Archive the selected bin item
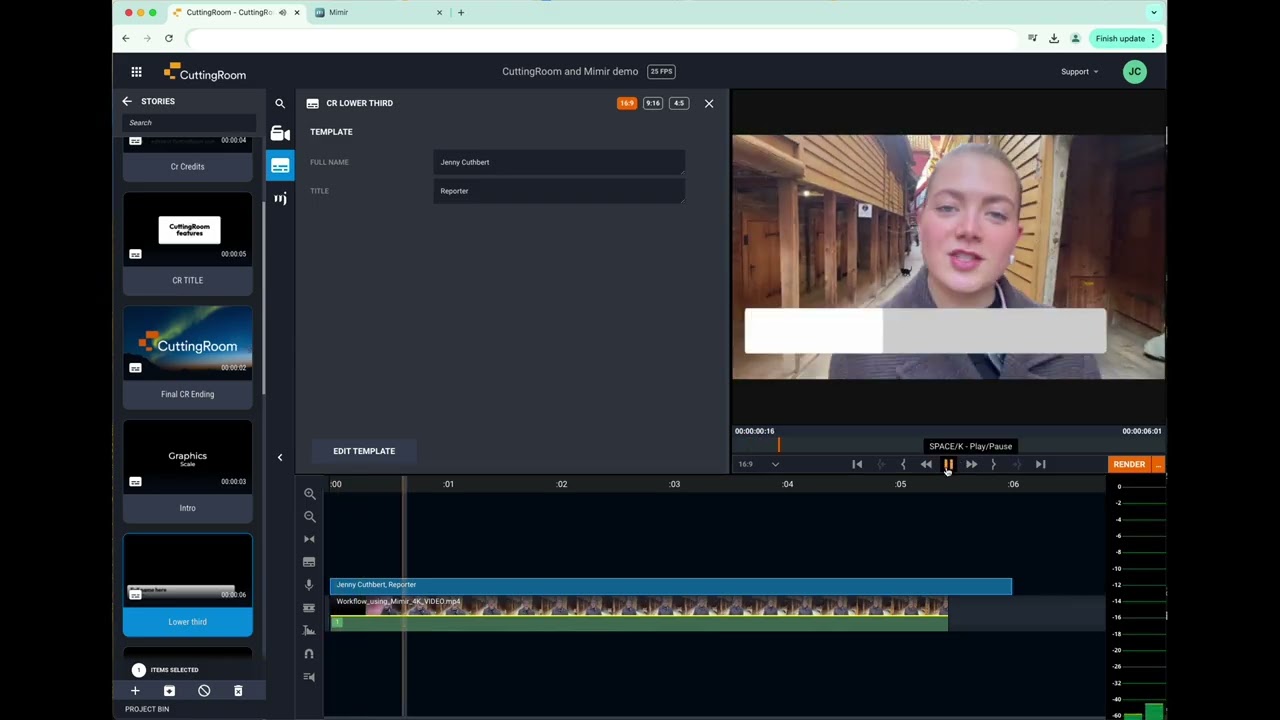This screenshot has width=1280, height=720. coord(169,691)
